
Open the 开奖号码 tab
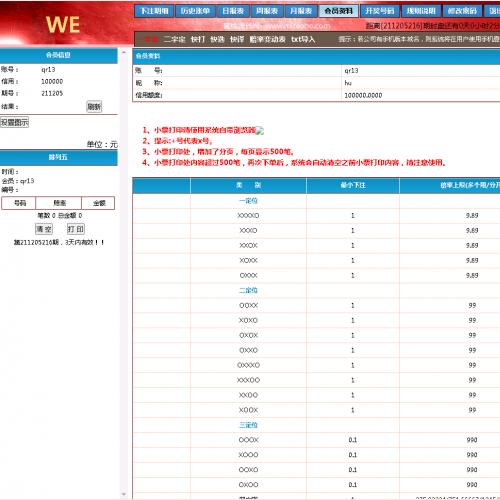[x=380, y=11]
